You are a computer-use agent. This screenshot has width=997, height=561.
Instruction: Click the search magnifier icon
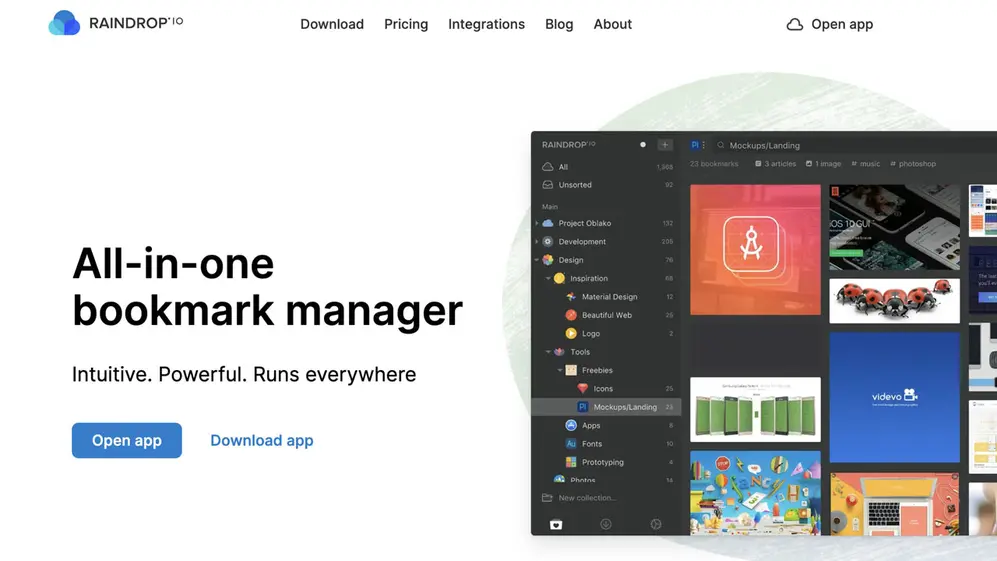click(720, 145)
